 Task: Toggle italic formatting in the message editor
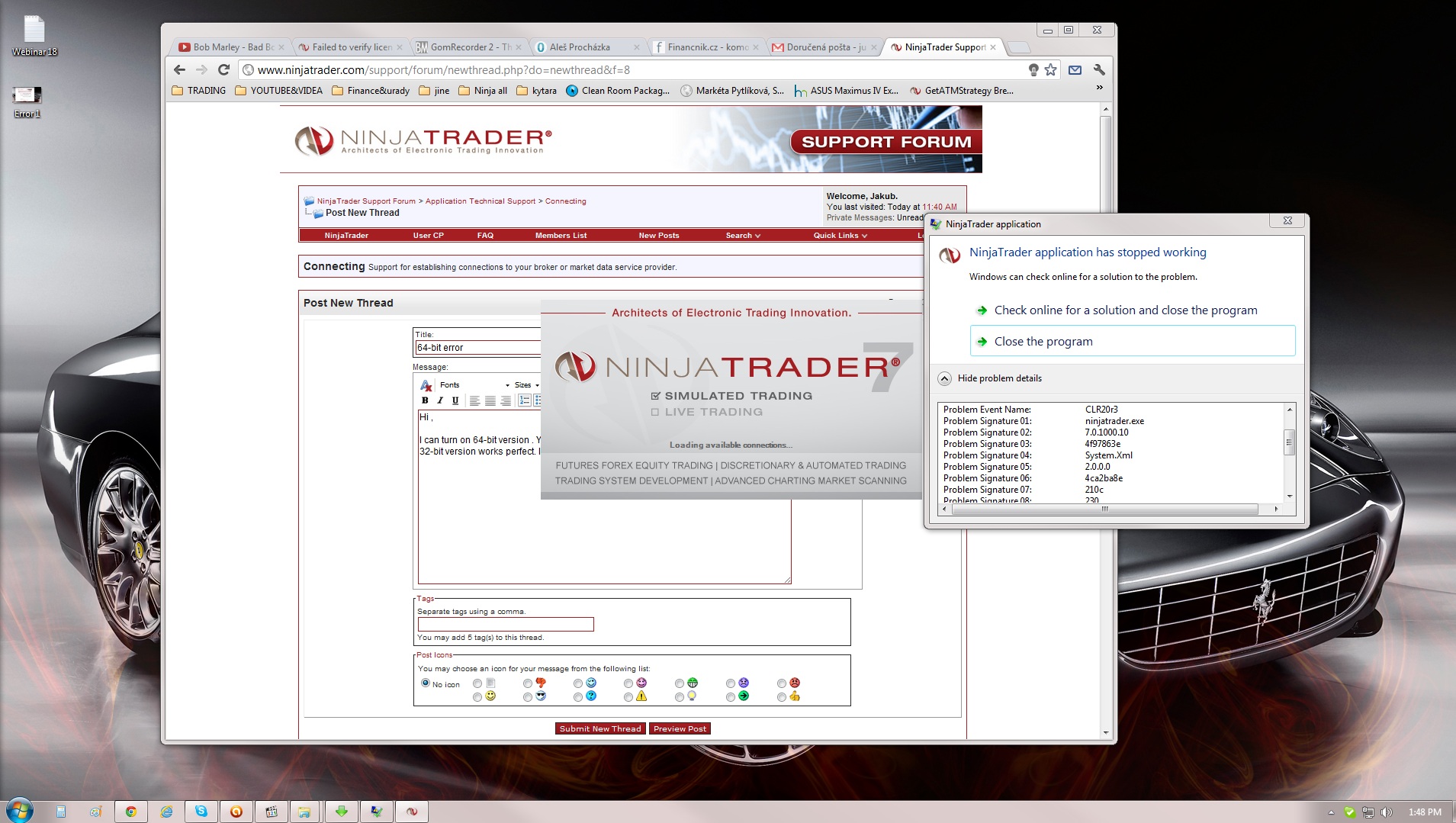point(440,400)
